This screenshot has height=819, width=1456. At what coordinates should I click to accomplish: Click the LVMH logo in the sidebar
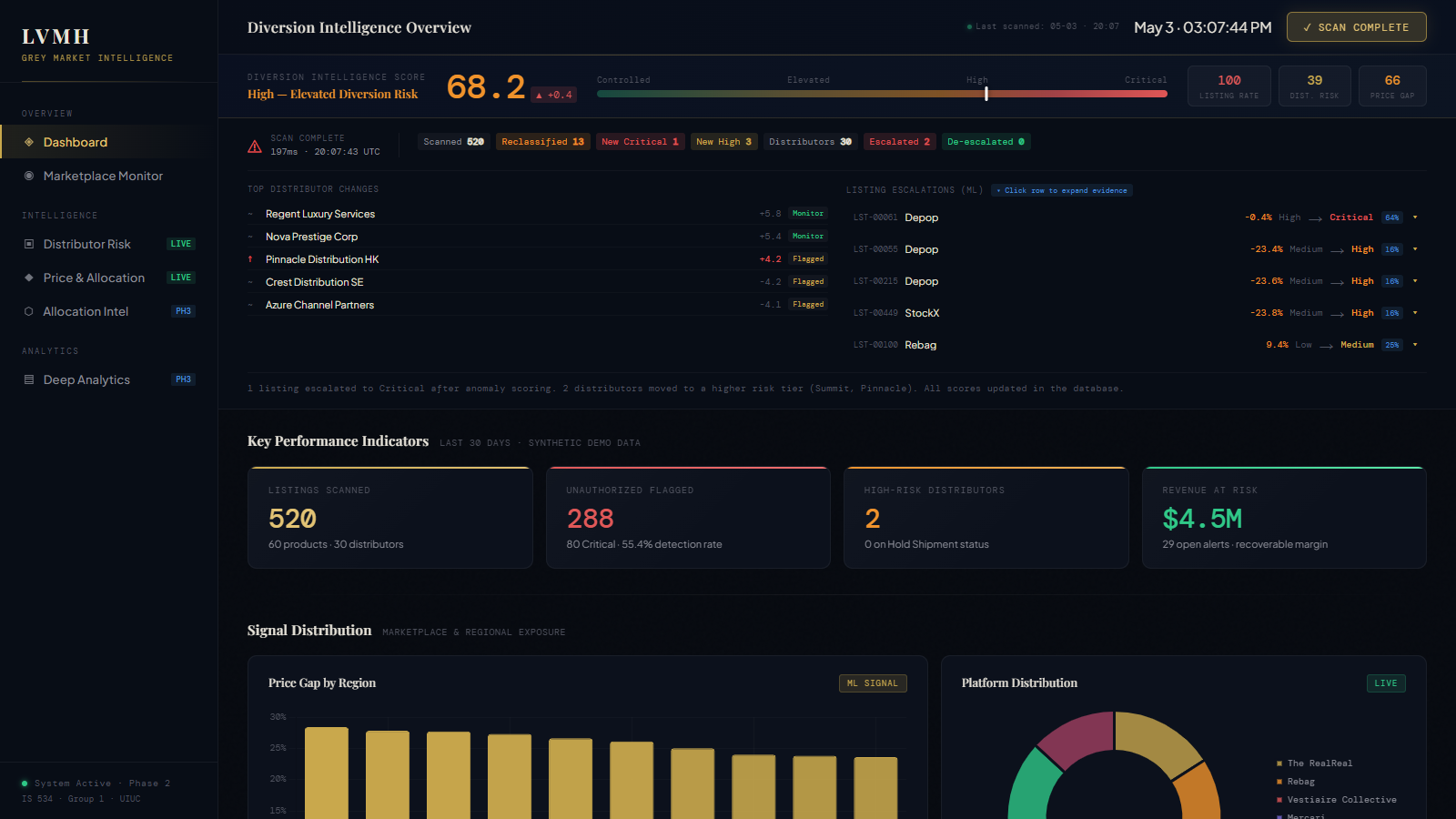(x=56, y=36)
